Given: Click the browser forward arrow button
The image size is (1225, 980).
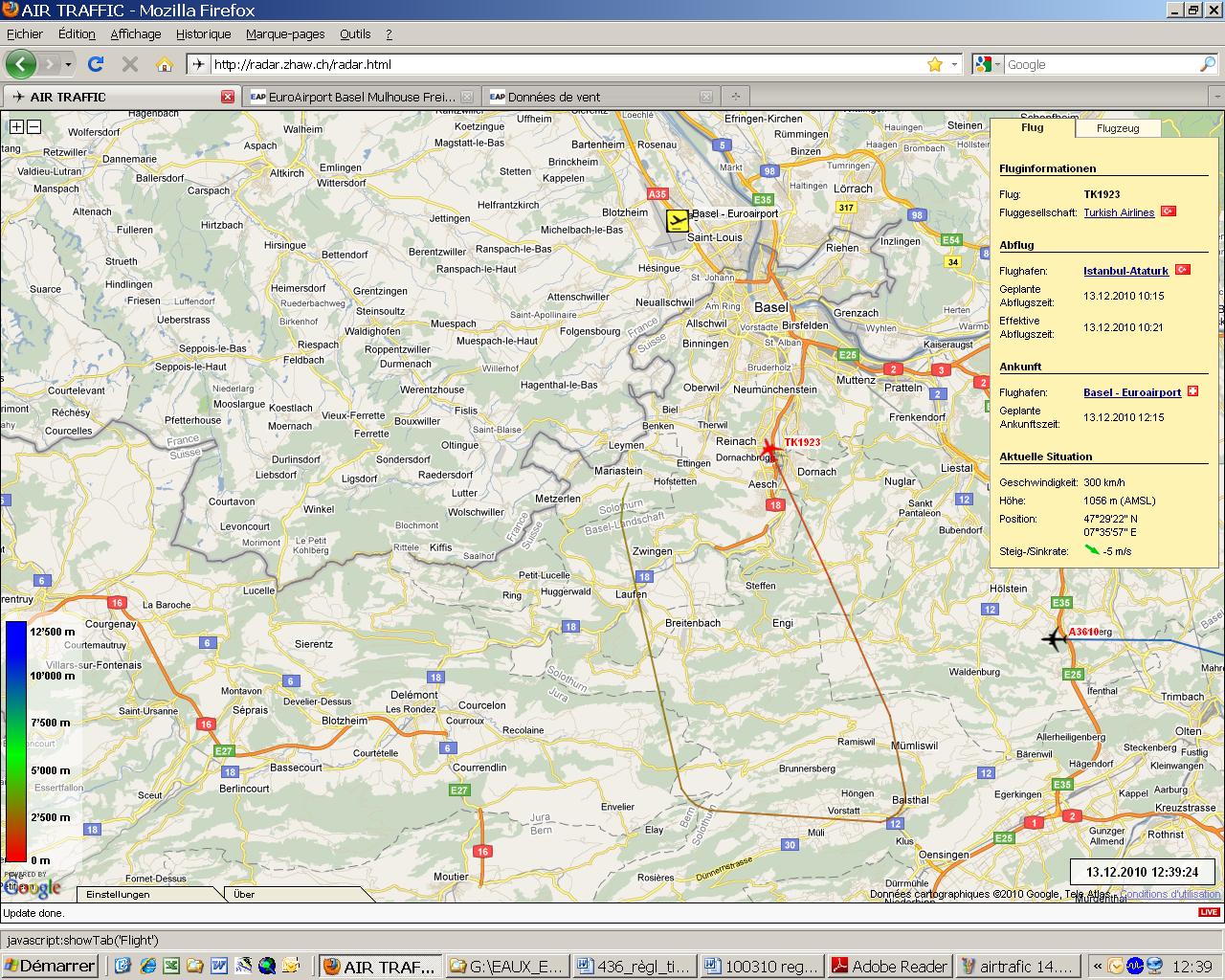Looking at the screenshot, I should pyautogui.click(x=49, y=64).
